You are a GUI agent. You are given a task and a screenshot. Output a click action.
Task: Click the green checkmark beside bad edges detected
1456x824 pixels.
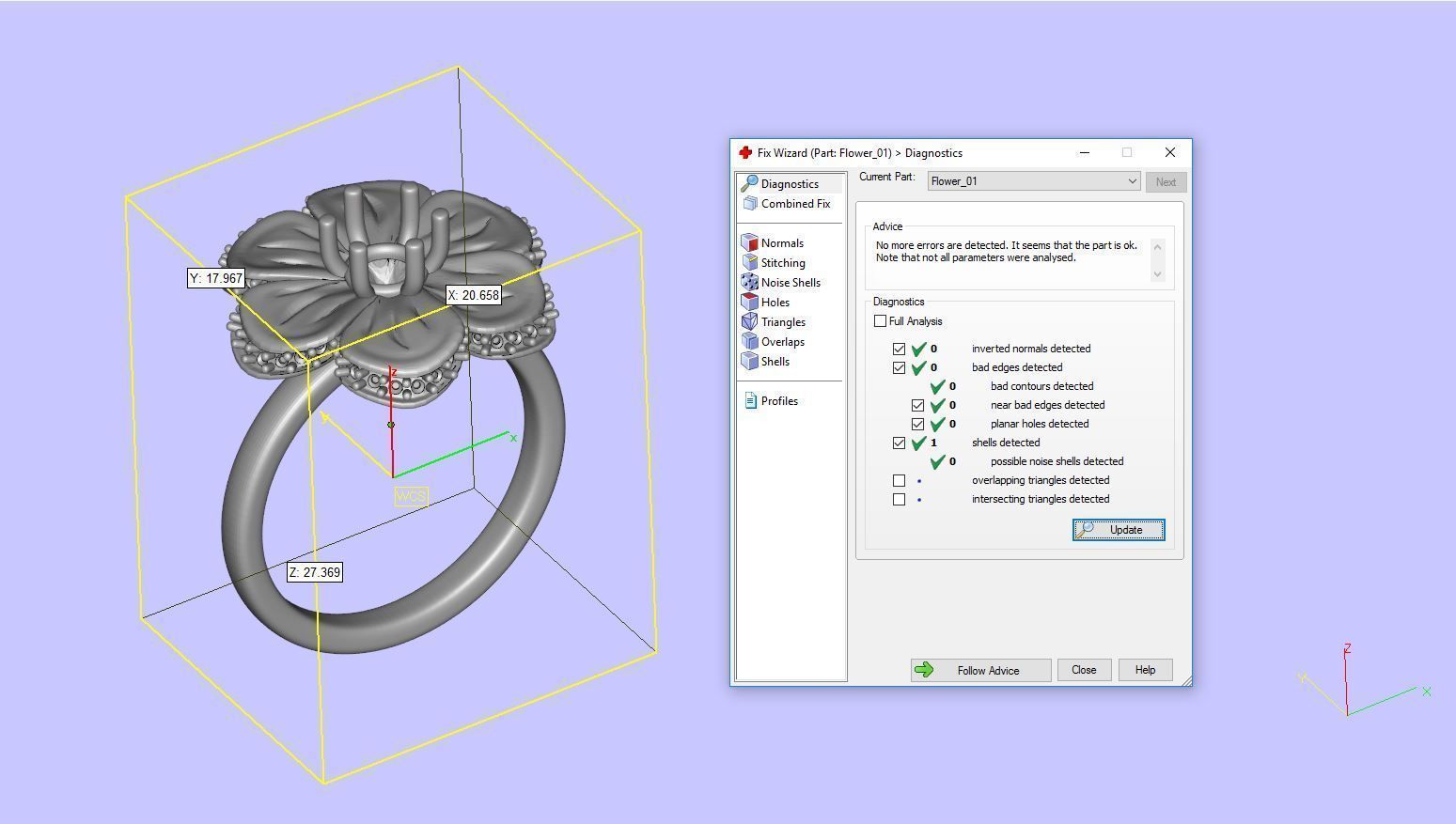click(919, 367)
